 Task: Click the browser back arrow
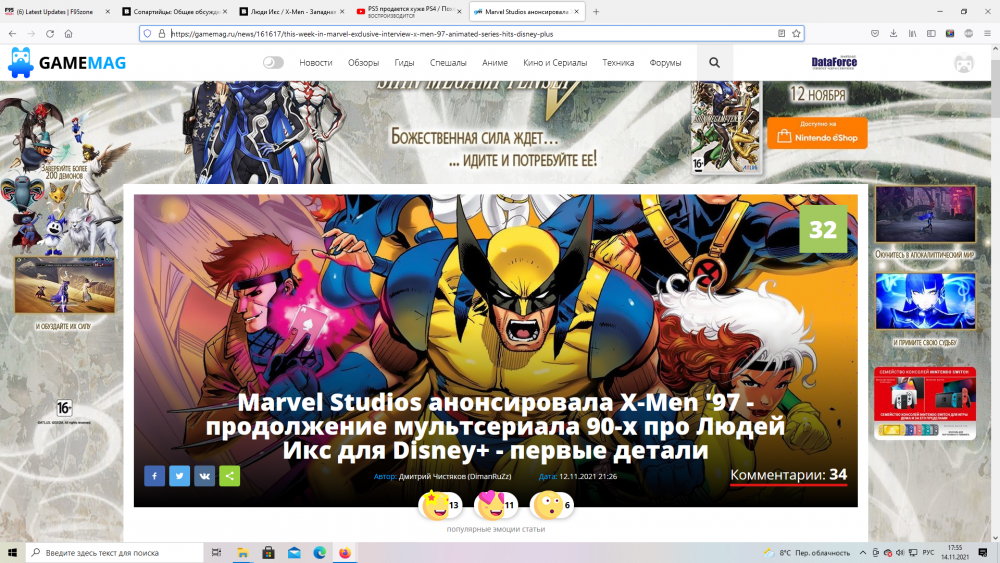tap(13, 34)
